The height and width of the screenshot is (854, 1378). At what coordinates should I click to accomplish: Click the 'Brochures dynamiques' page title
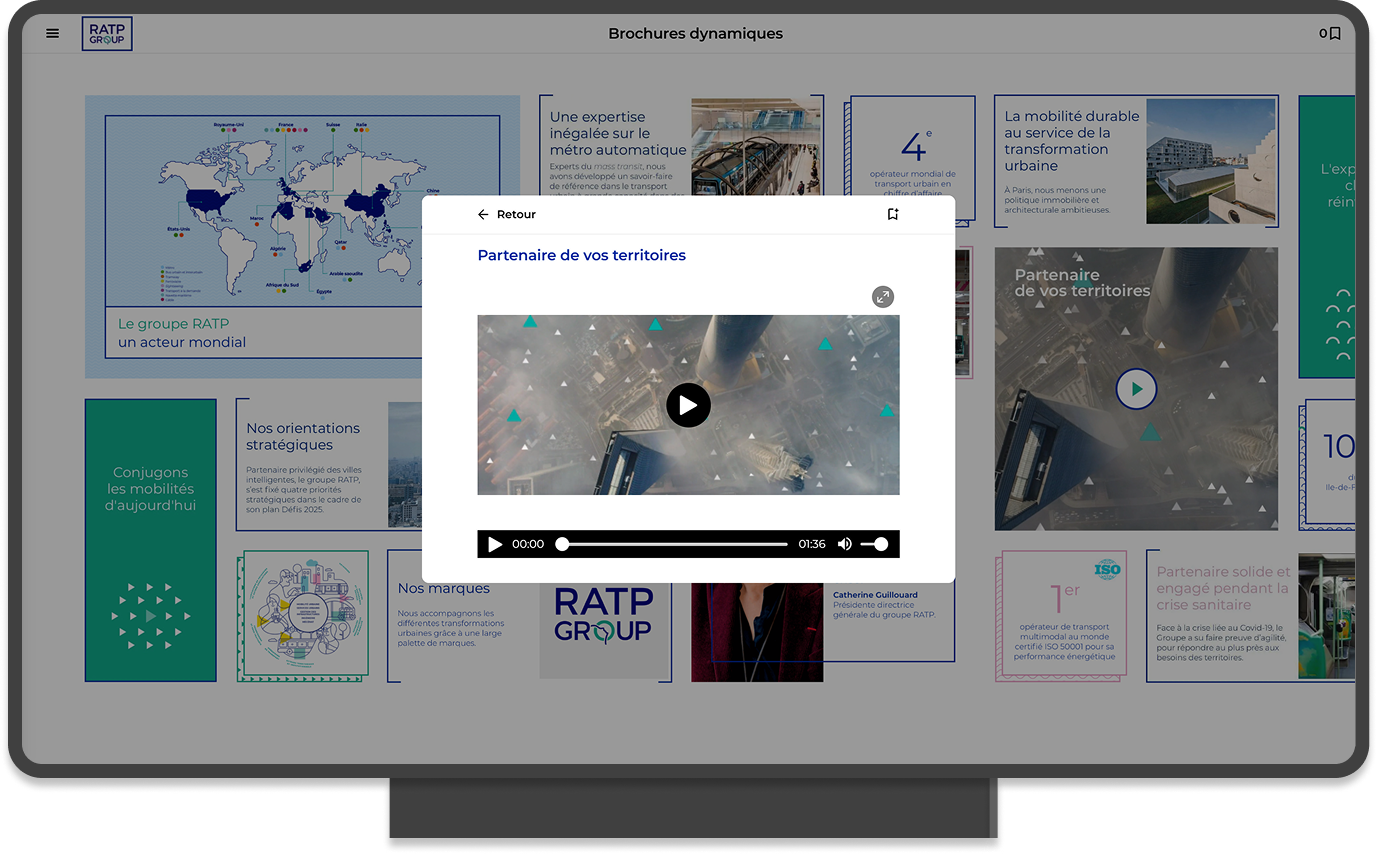[696, 34]
